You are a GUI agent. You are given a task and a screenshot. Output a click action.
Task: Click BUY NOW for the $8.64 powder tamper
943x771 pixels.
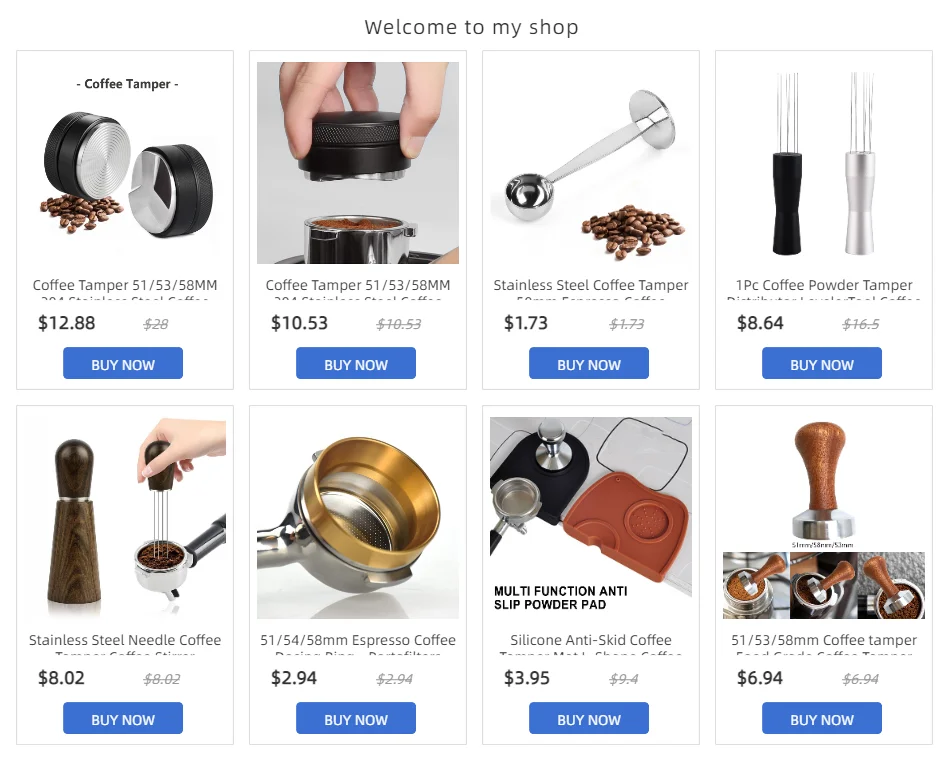tap(822, 363)
